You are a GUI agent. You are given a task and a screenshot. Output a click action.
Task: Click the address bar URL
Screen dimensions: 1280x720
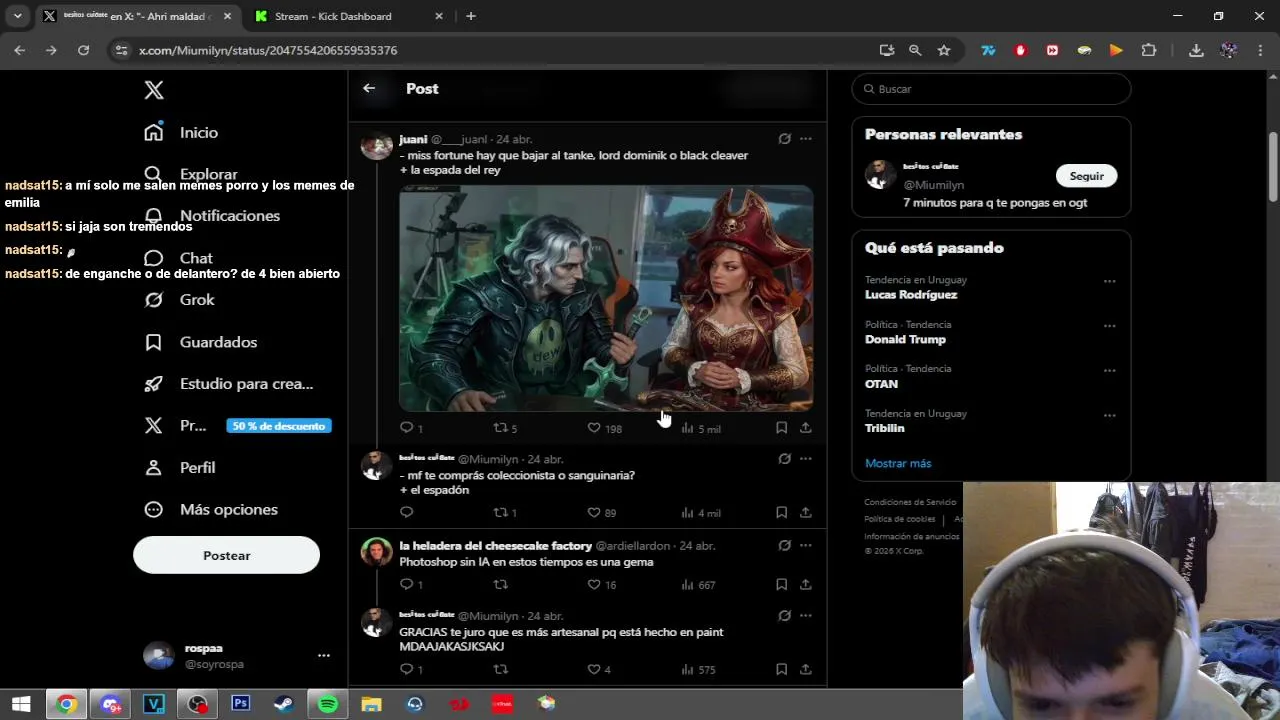tap(268, 50)
